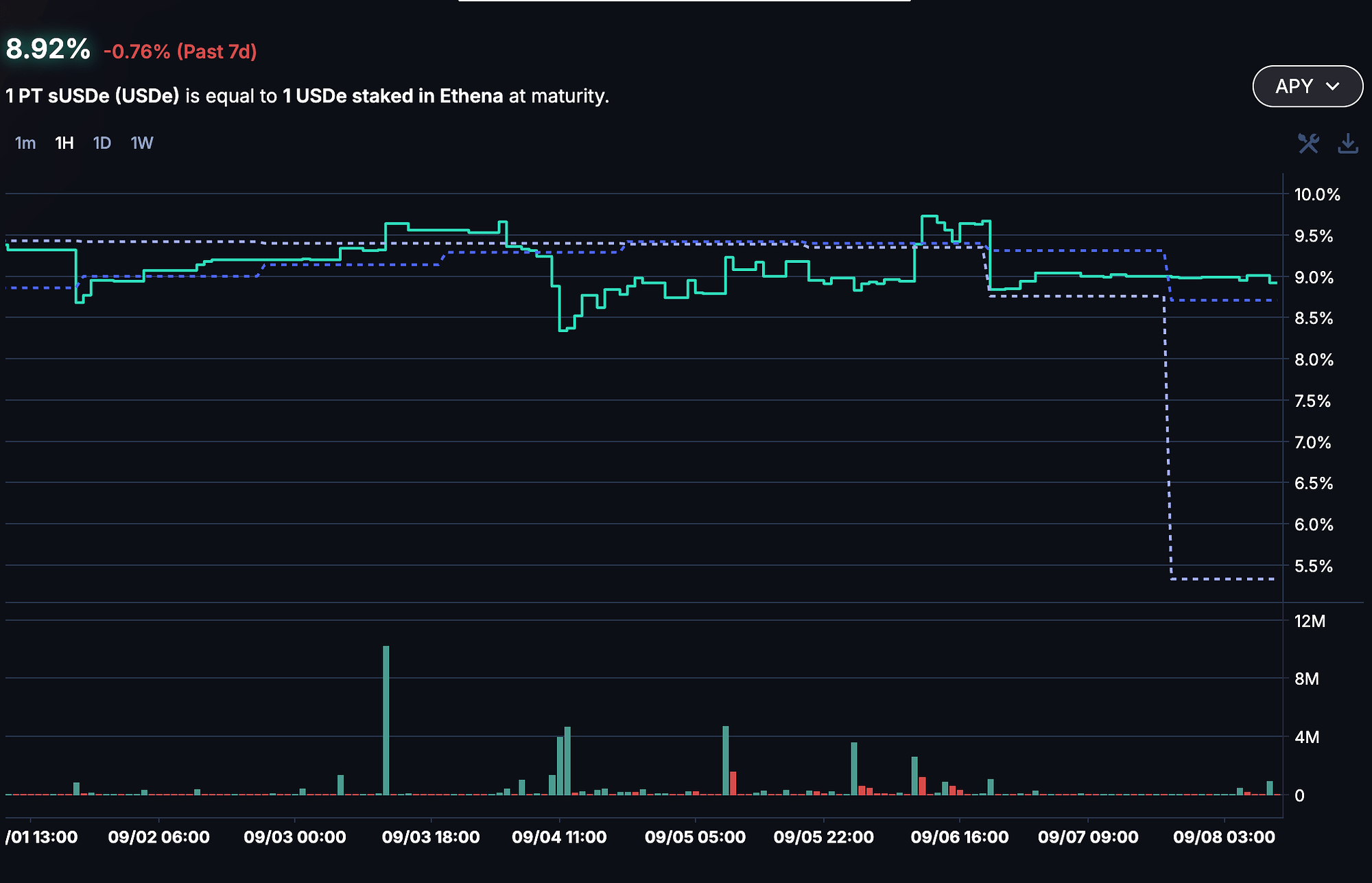Click the -0.76% (Past 7d) change label

coord(180,52)
